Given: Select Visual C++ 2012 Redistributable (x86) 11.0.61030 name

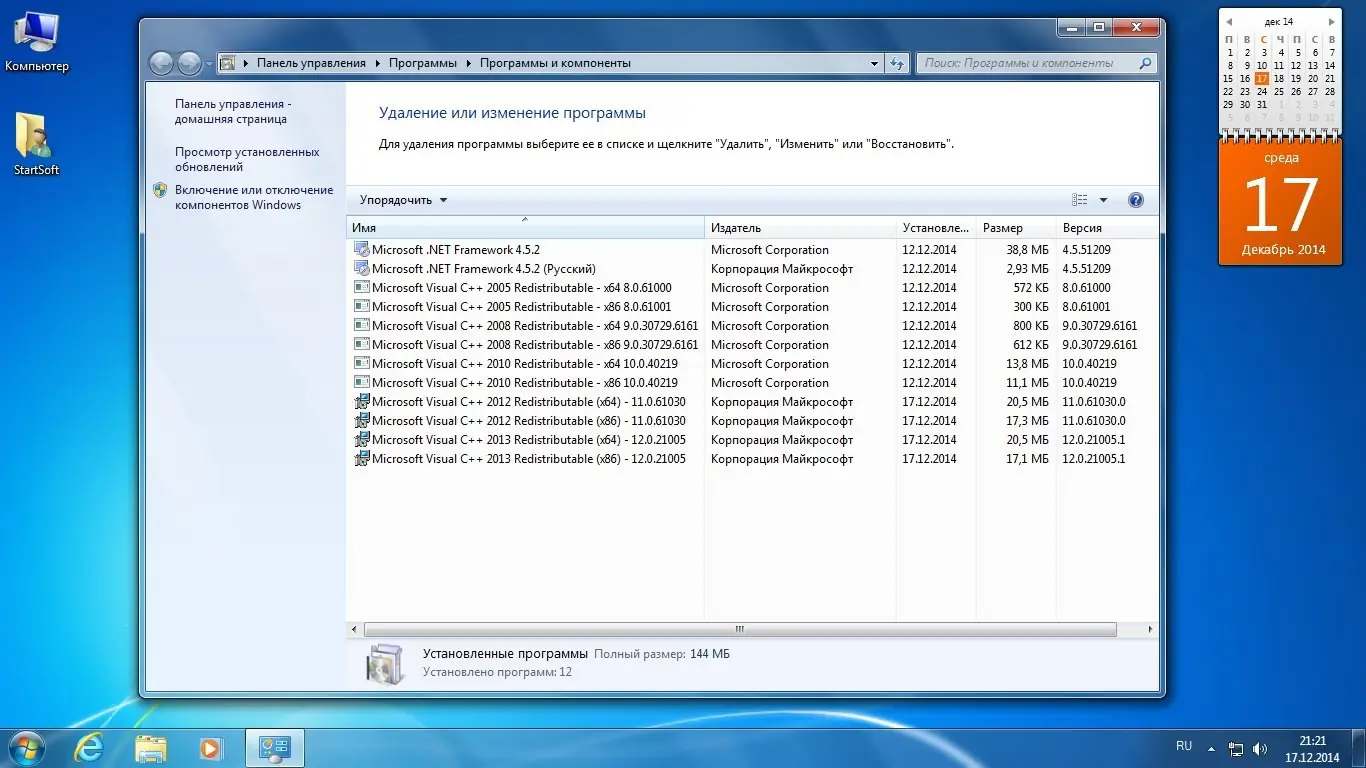Looking at the screenshot, I should [x=529, y=421].
